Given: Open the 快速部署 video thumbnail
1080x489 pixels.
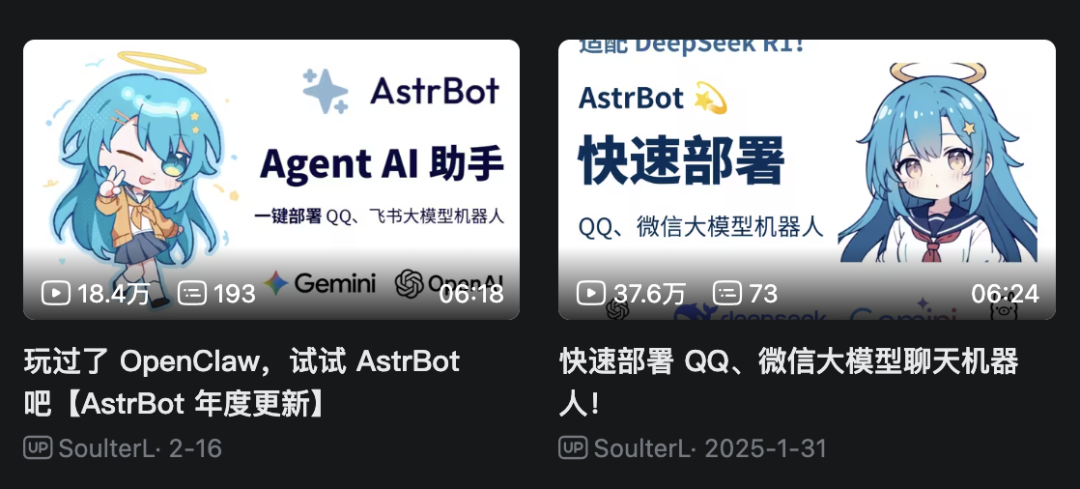Looking at the screenshot, I should tap(807, 179).
